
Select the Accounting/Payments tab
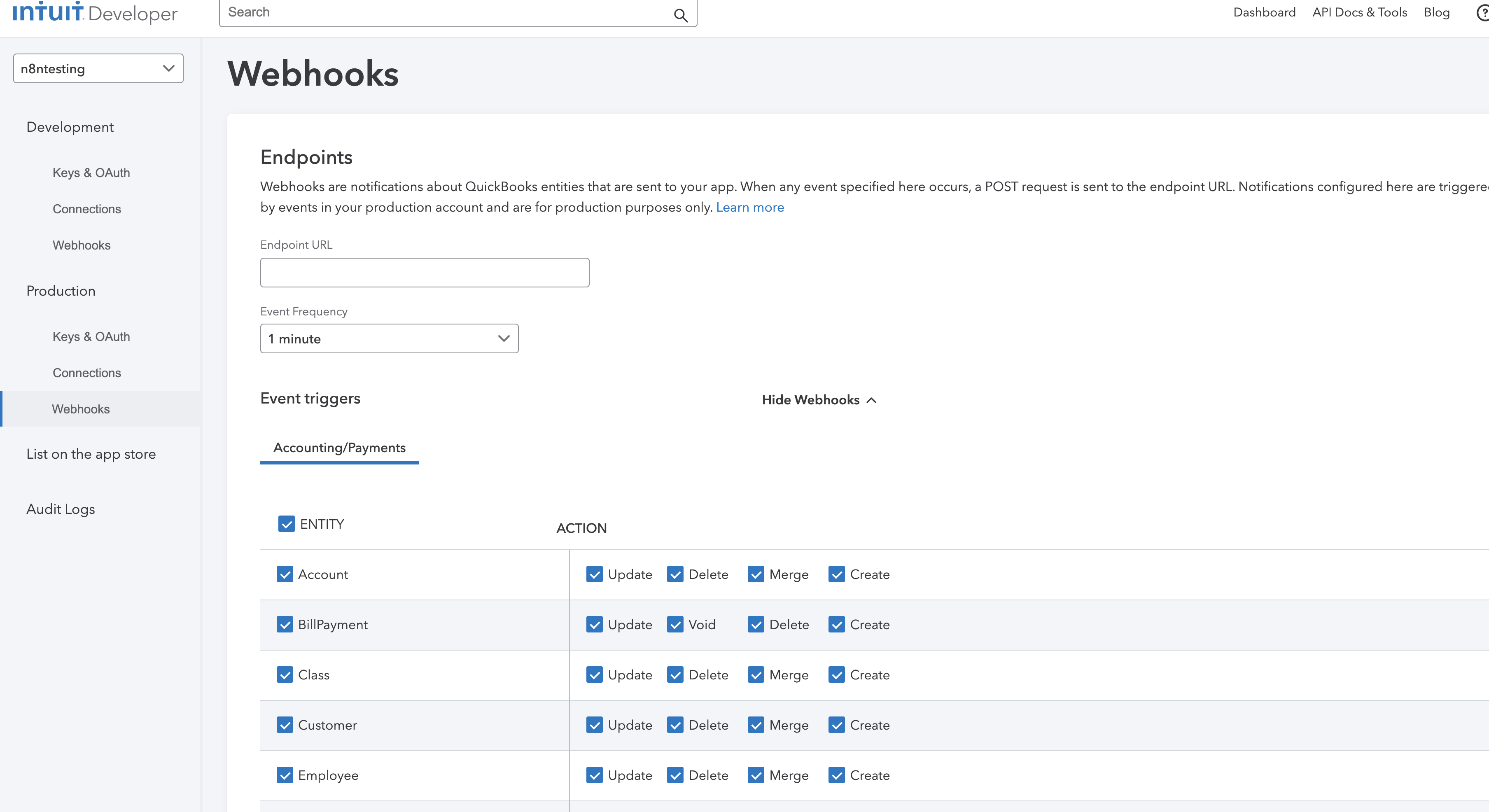pos(339,448)
